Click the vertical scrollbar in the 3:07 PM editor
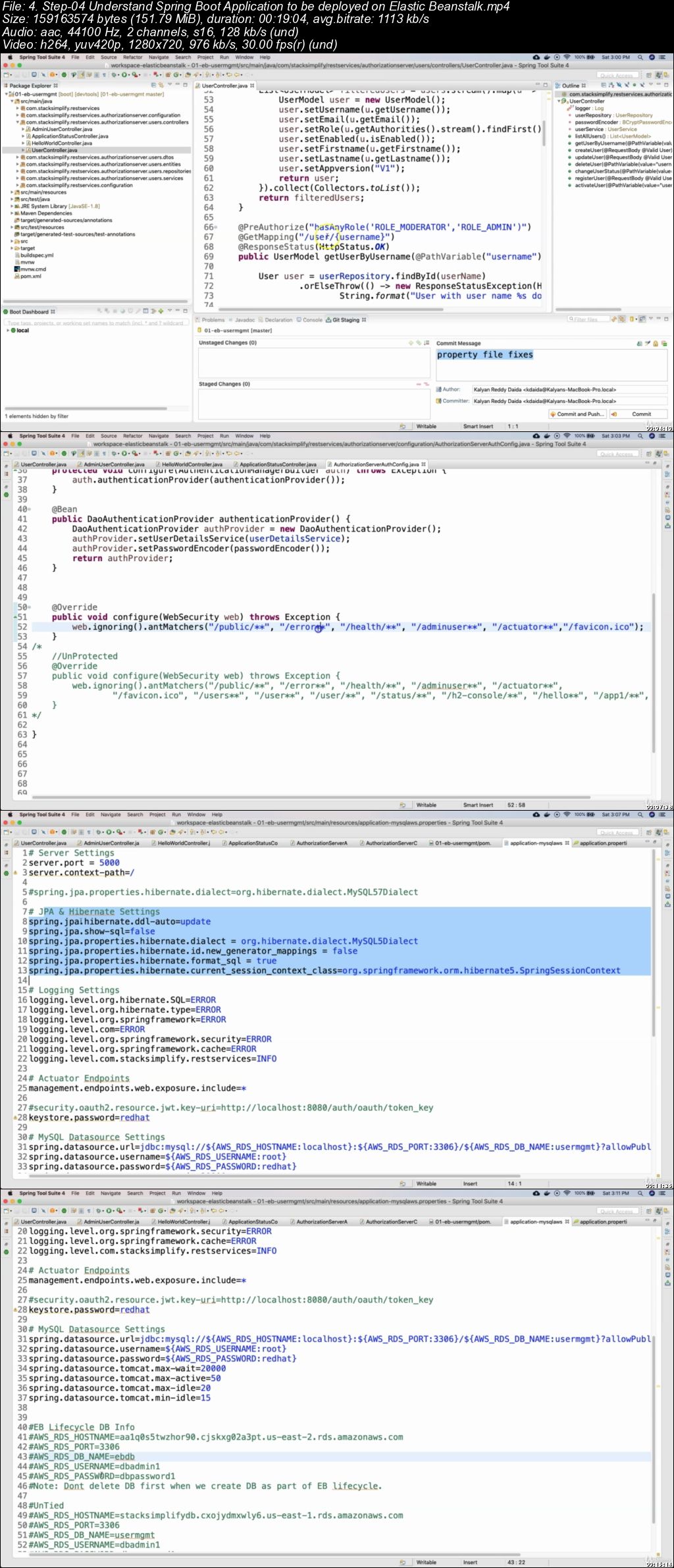This screenshot has width=674, height=1568. [x=654, y=942]
